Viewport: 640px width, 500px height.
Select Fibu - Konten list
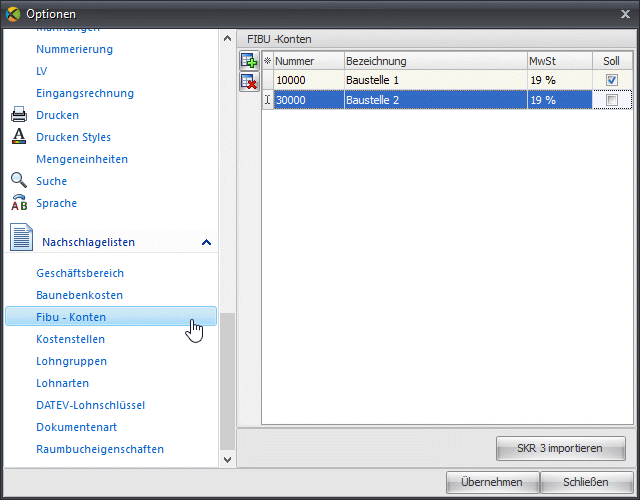[x=111, y=316]
